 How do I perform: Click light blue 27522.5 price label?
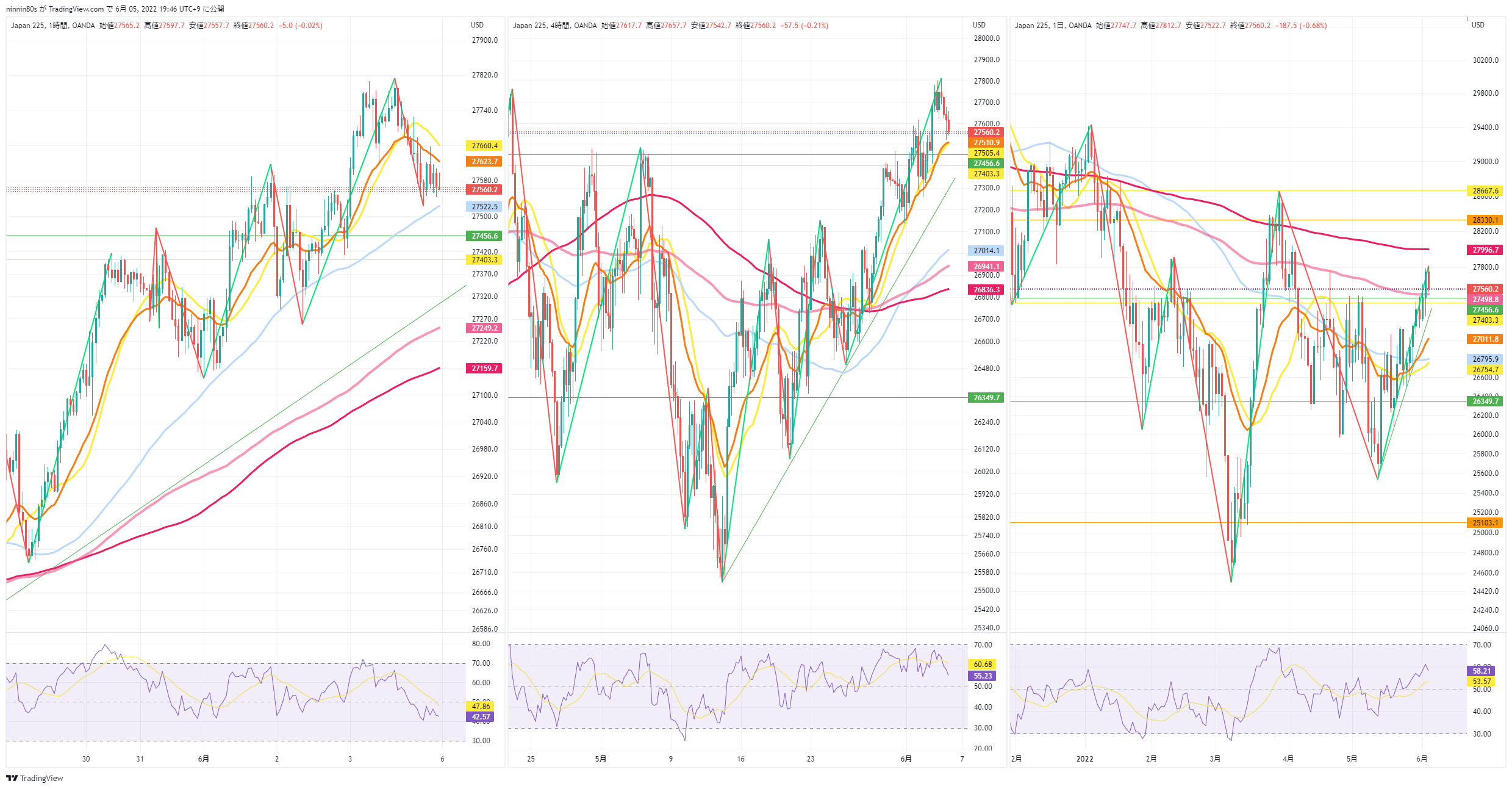pyautogui.click(x=484, y=207)
